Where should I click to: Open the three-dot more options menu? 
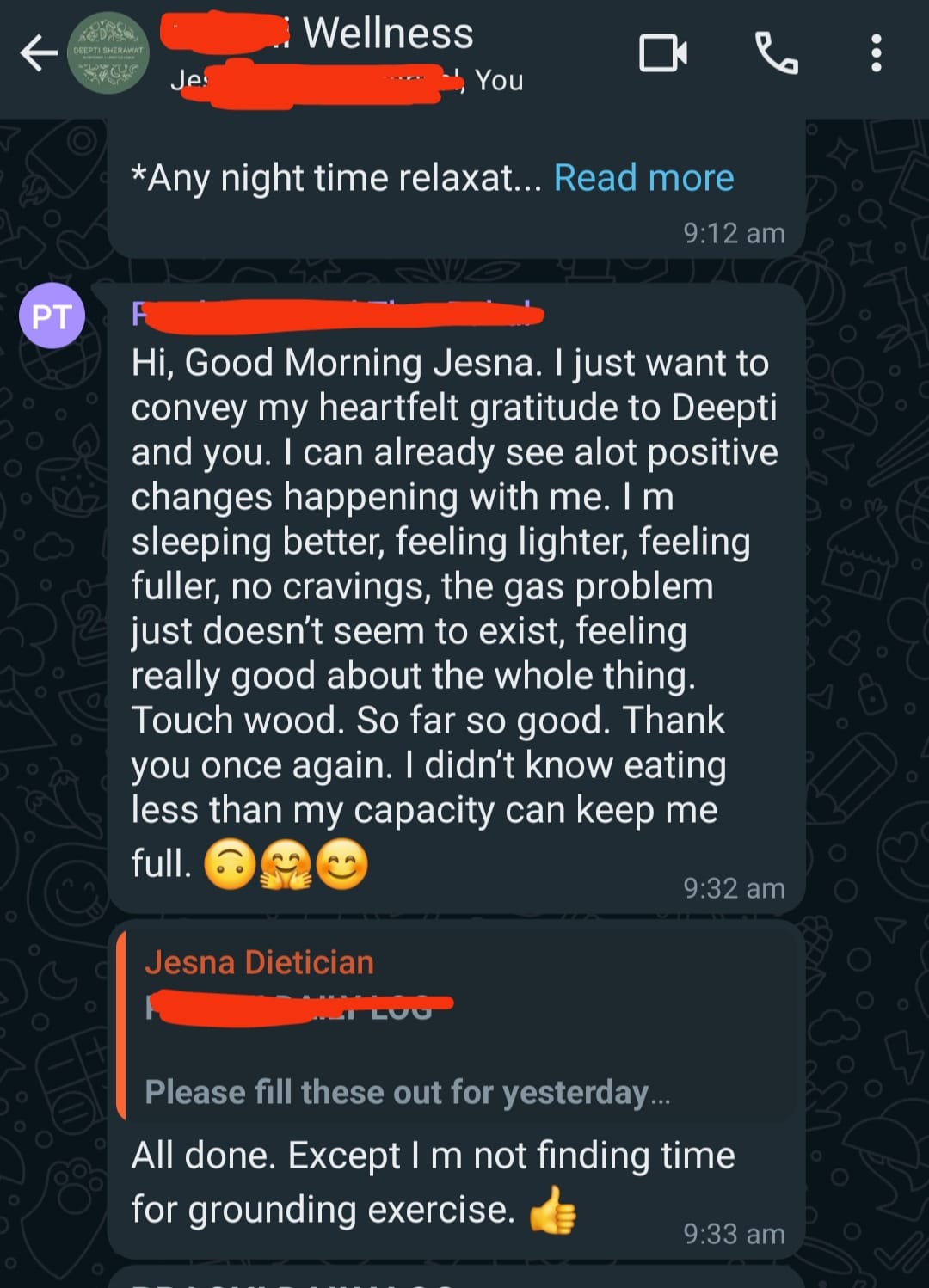point(876,53)
